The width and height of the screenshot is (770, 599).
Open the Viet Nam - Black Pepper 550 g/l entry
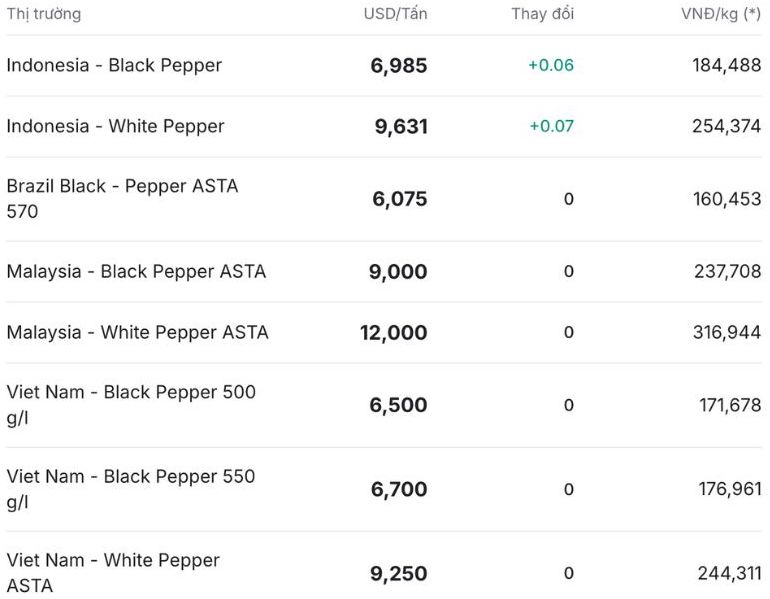131,489
